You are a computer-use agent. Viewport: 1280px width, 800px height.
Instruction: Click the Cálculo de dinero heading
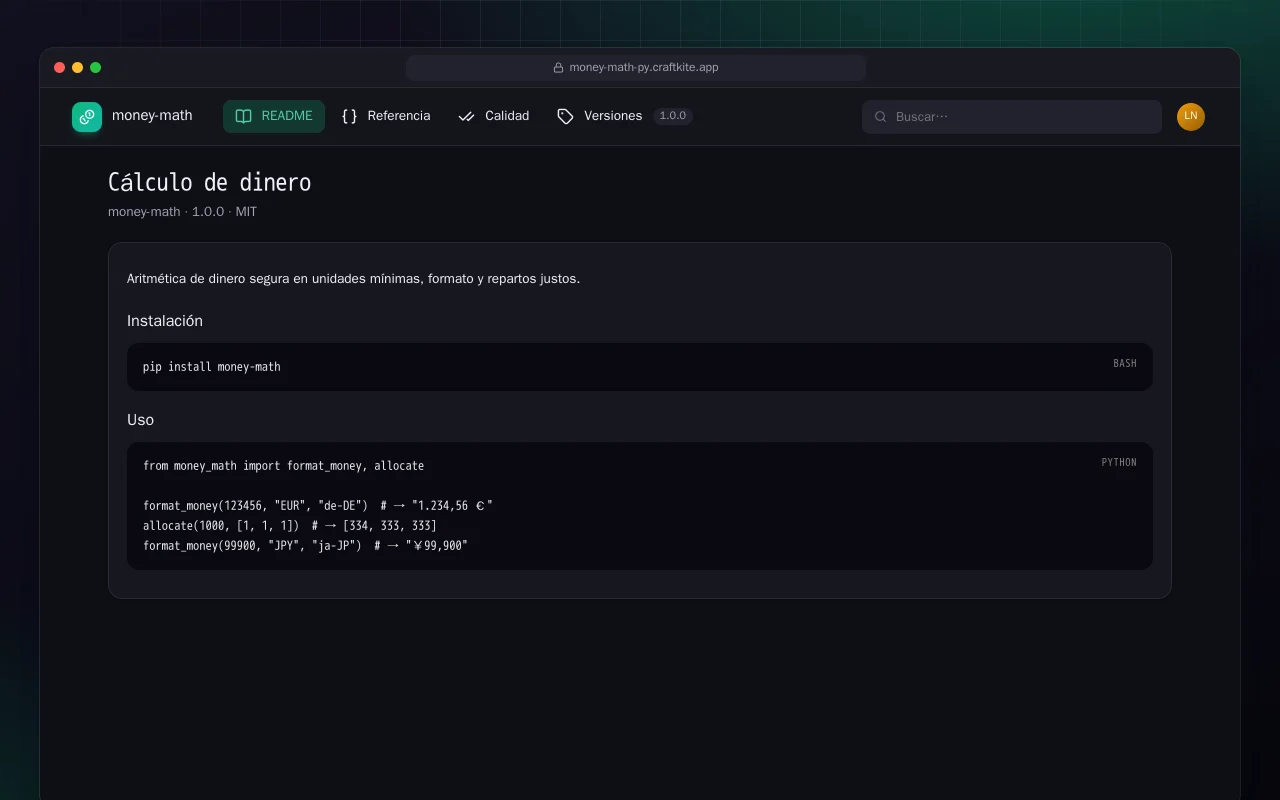pos(209,183)
